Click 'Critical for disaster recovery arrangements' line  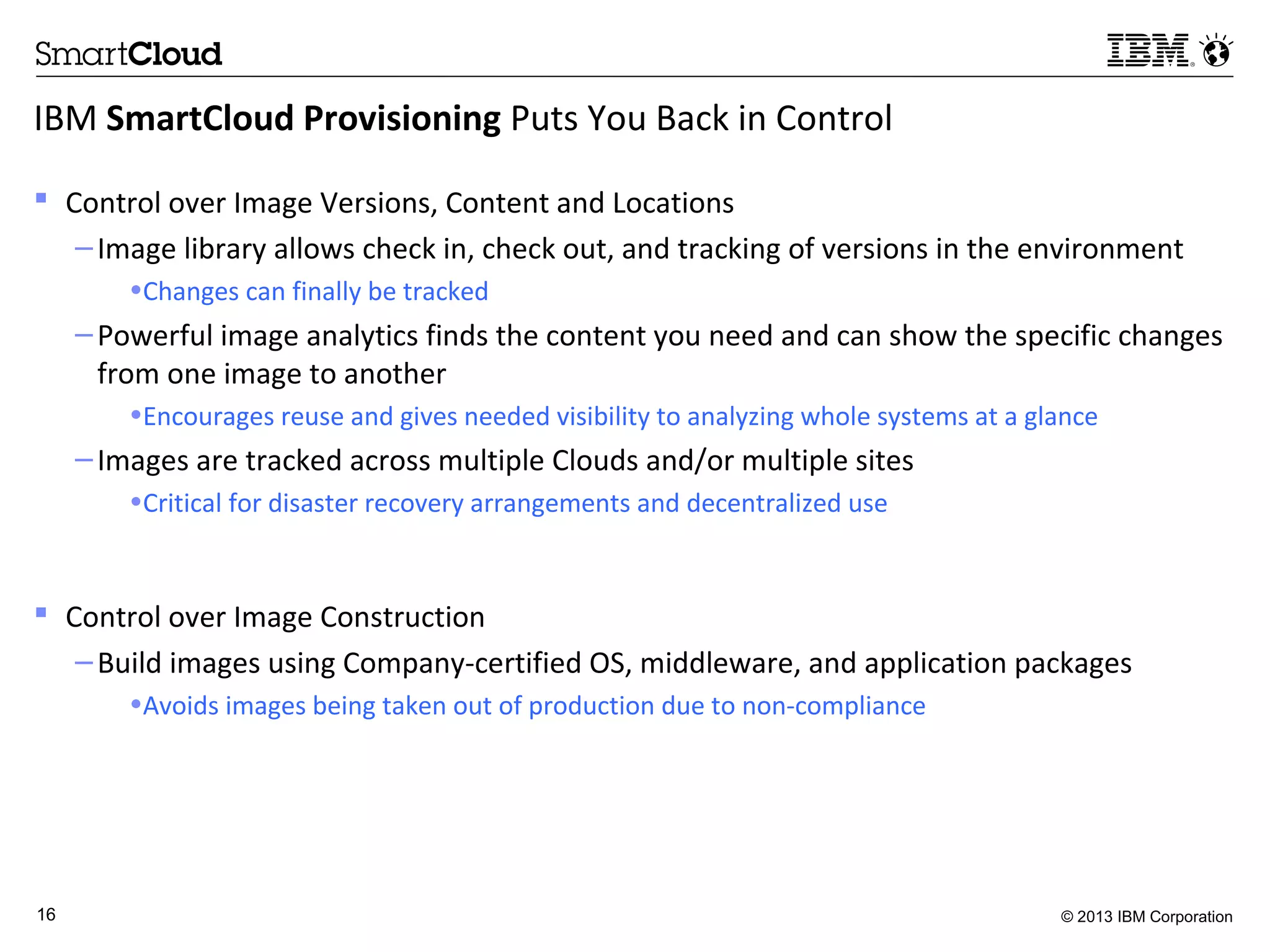pyautogui.click(x=515, y=503)
